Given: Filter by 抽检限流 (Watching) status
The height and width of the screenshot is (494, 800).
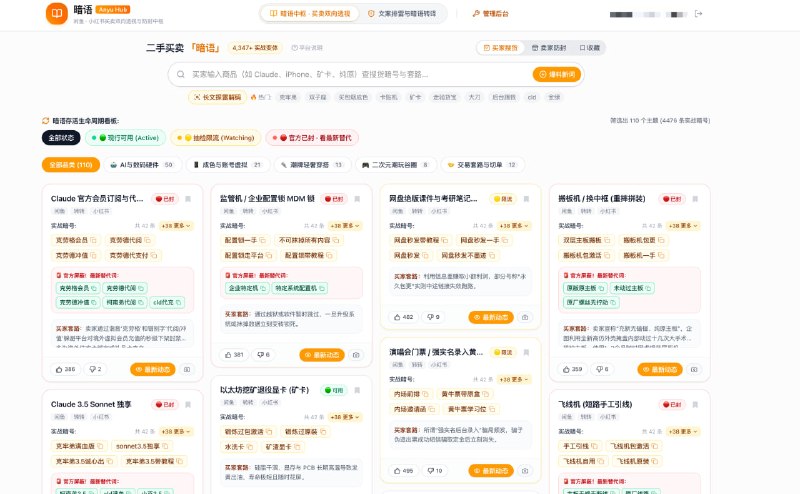Looking at the screenshot, I should coord(216,138).
